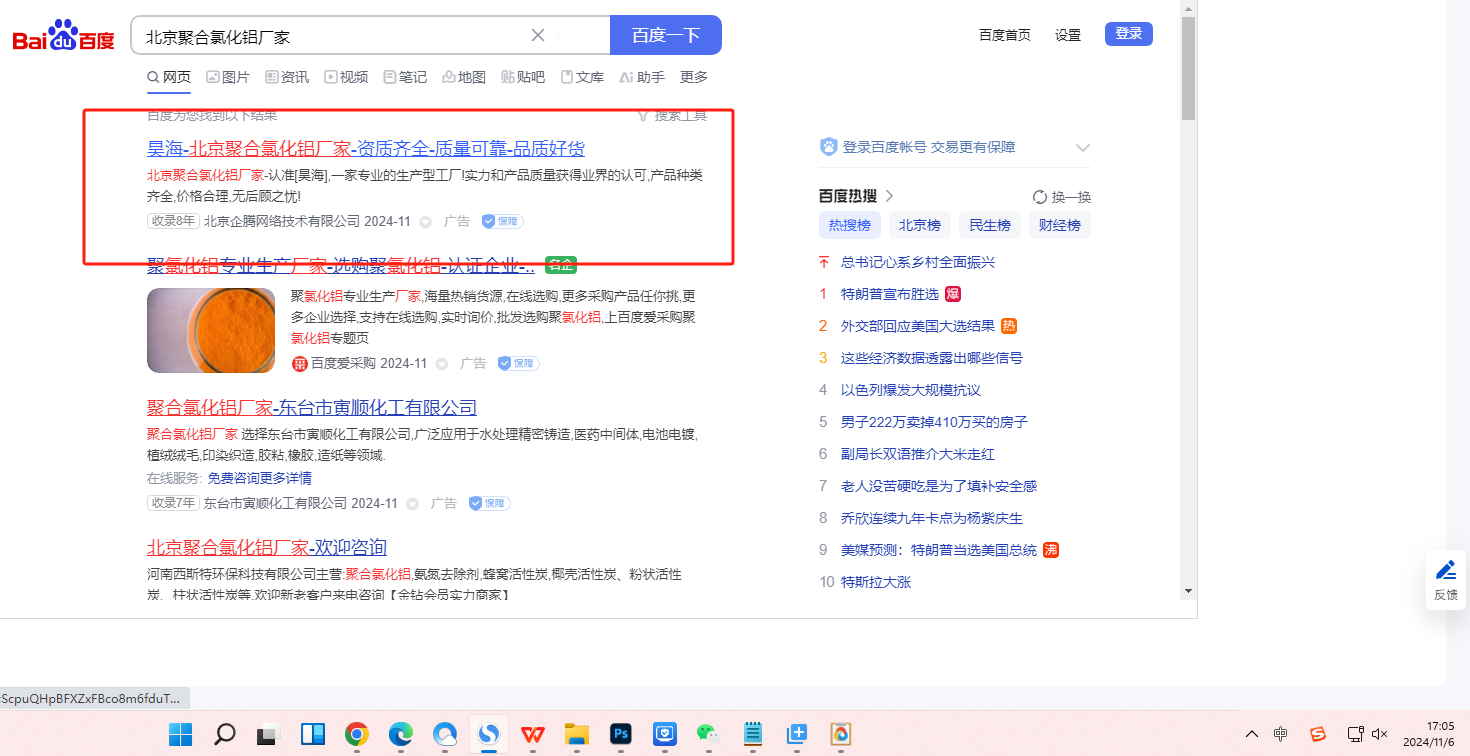Open Photoshop from the taskbar

coord(621,735)
